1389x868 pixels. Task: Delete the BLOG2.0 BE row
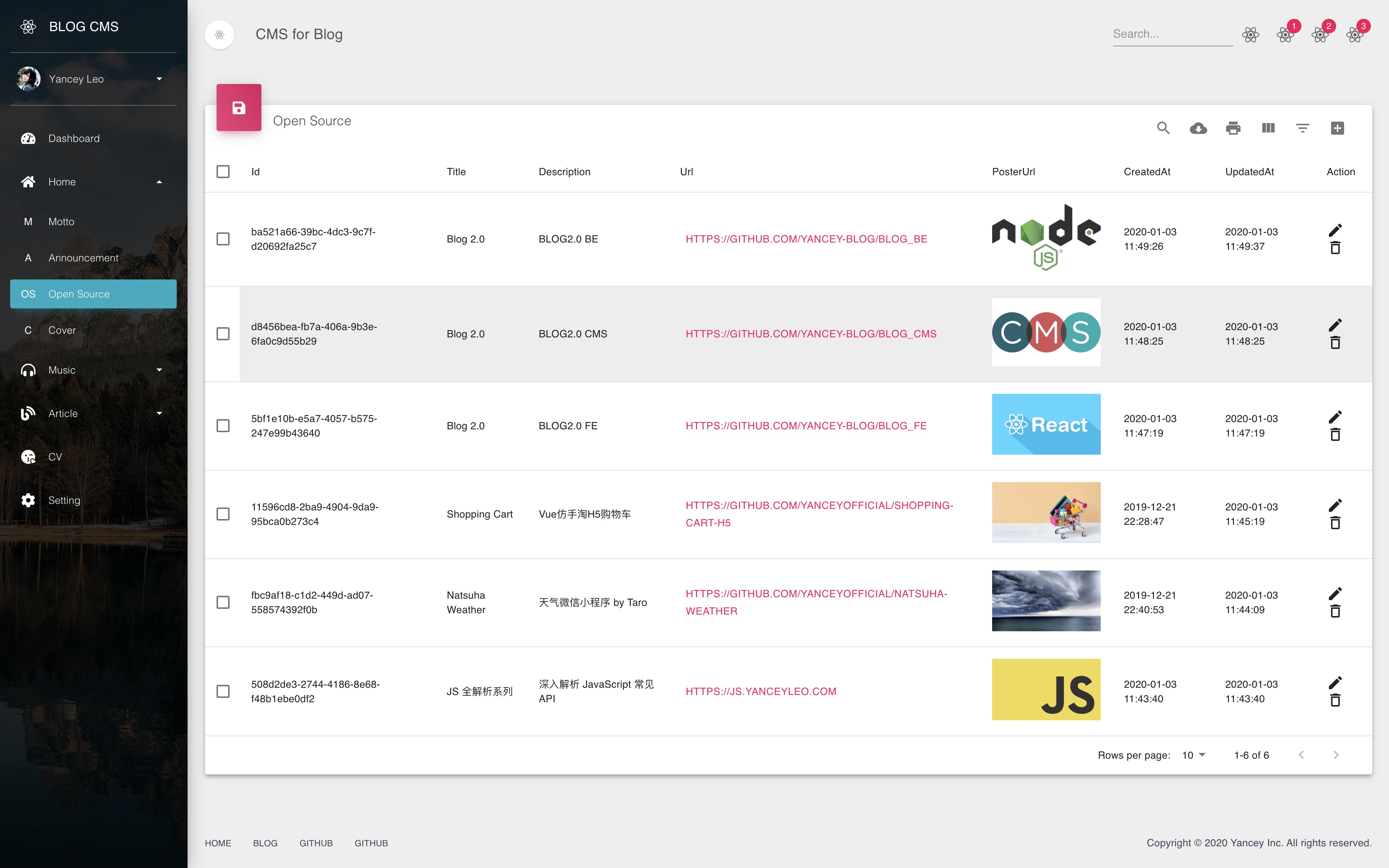(x=1335, y=248)
